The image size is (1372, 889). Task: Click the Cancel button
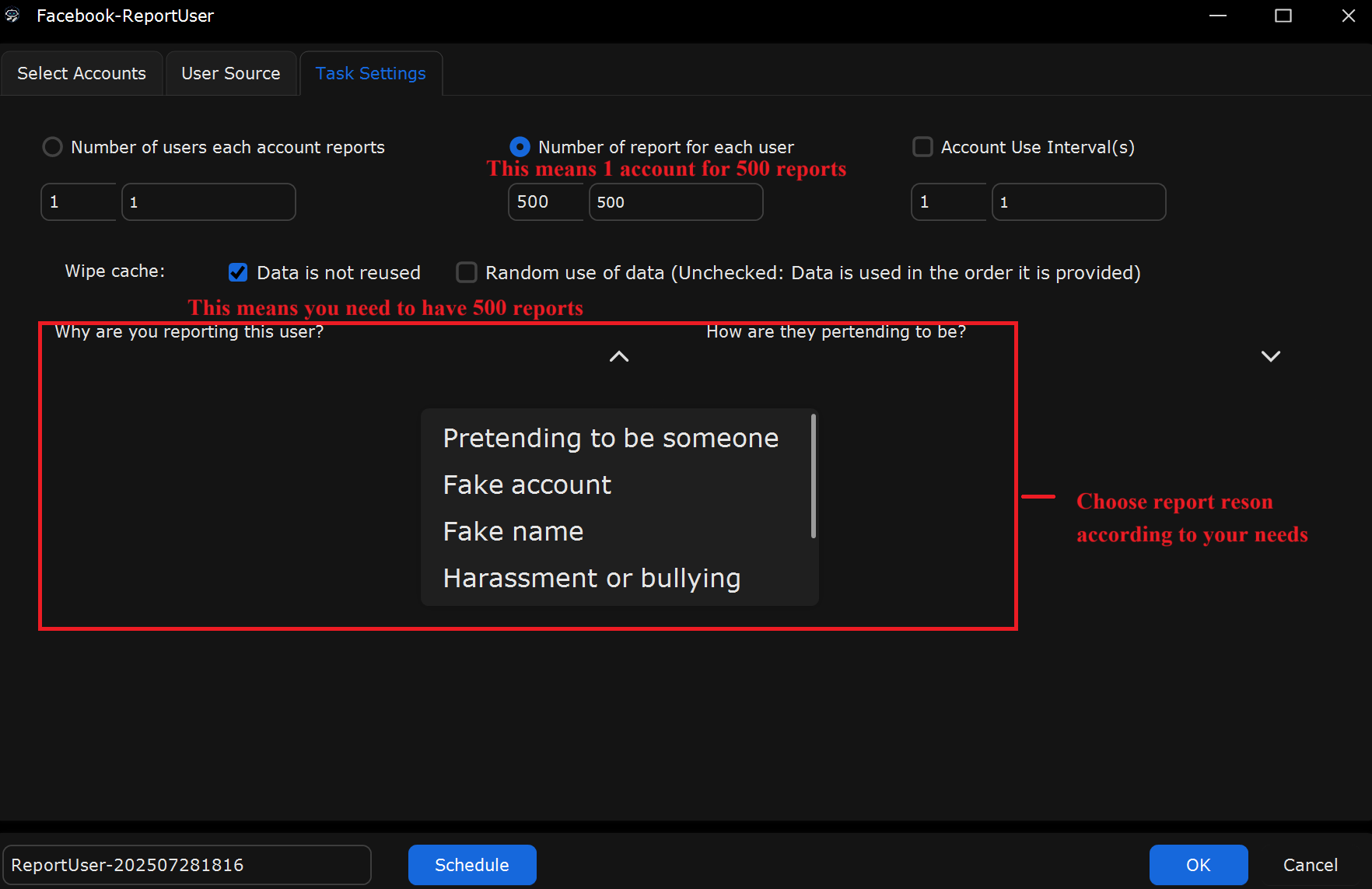pos(1311,865)
